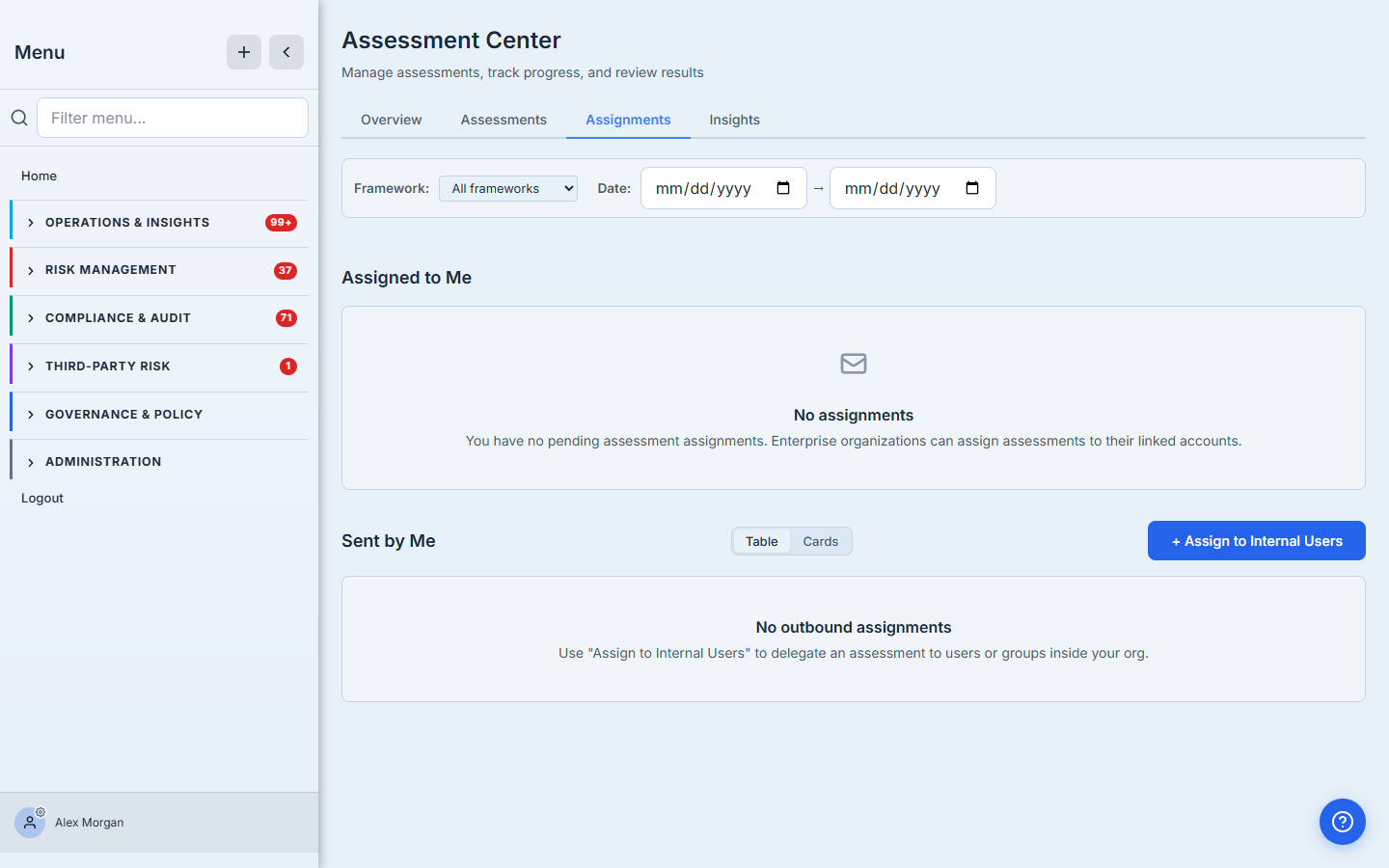This screenshot has height=868, width=1389.
Task: Click Assign to Internal Users button
Action: click(1257, 540)
